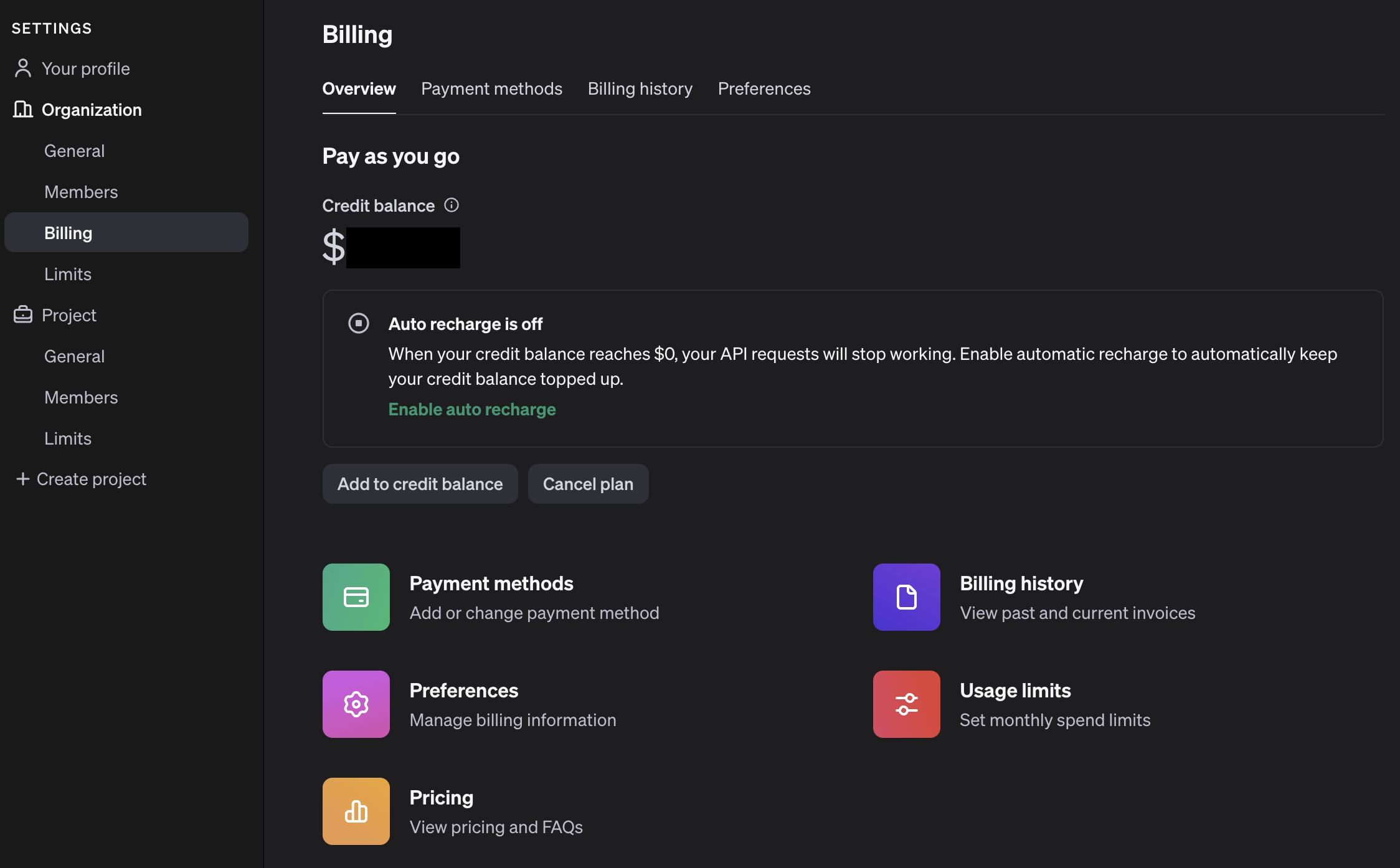
Task: Click the green Payment methods card icon
Action: pos(356,597)
